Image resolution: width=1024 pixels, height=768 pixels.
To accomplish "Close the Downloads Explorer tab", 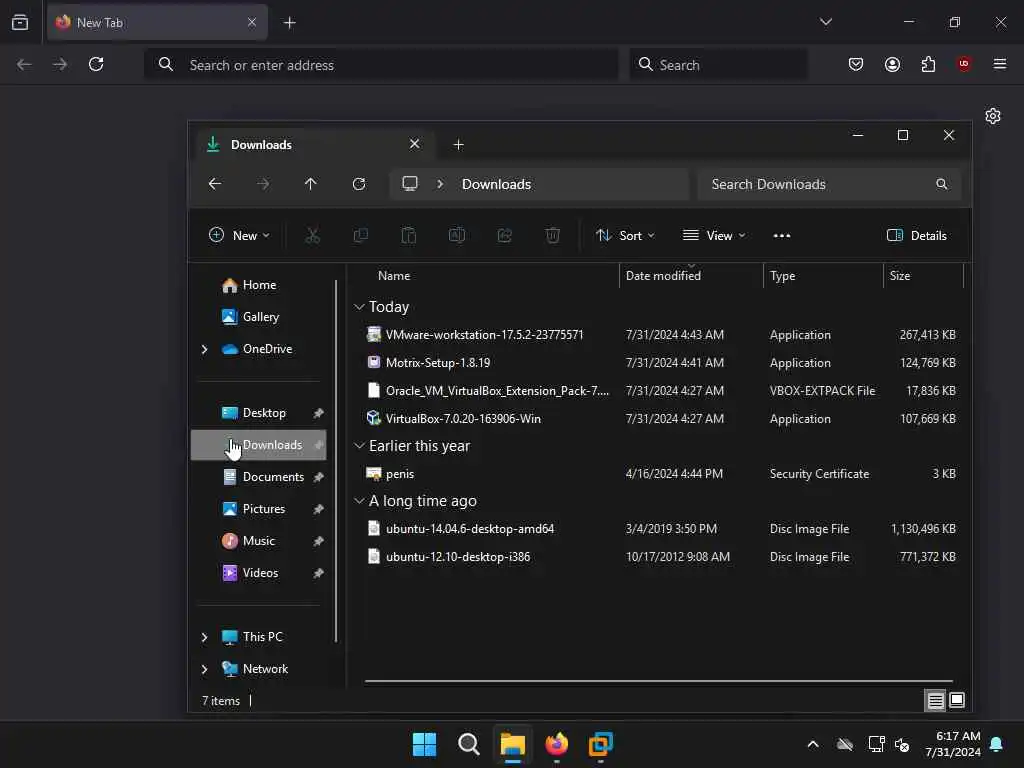I will pyautogui.click(x=415, y=144).
